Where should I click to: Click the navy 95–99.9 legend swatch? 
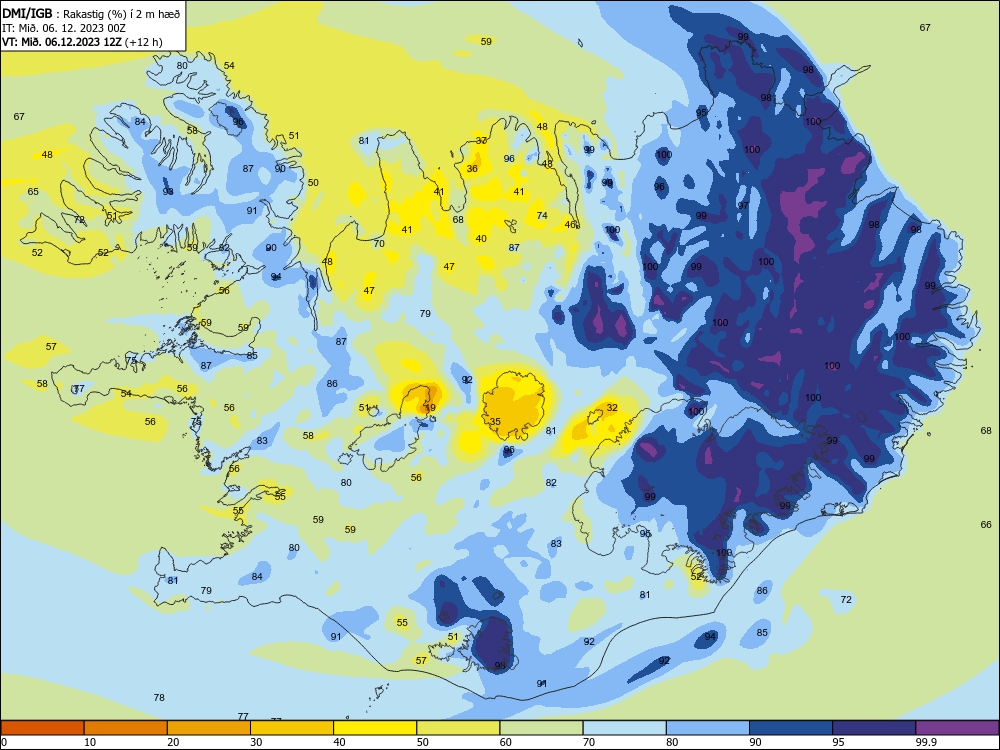(874, 728)
